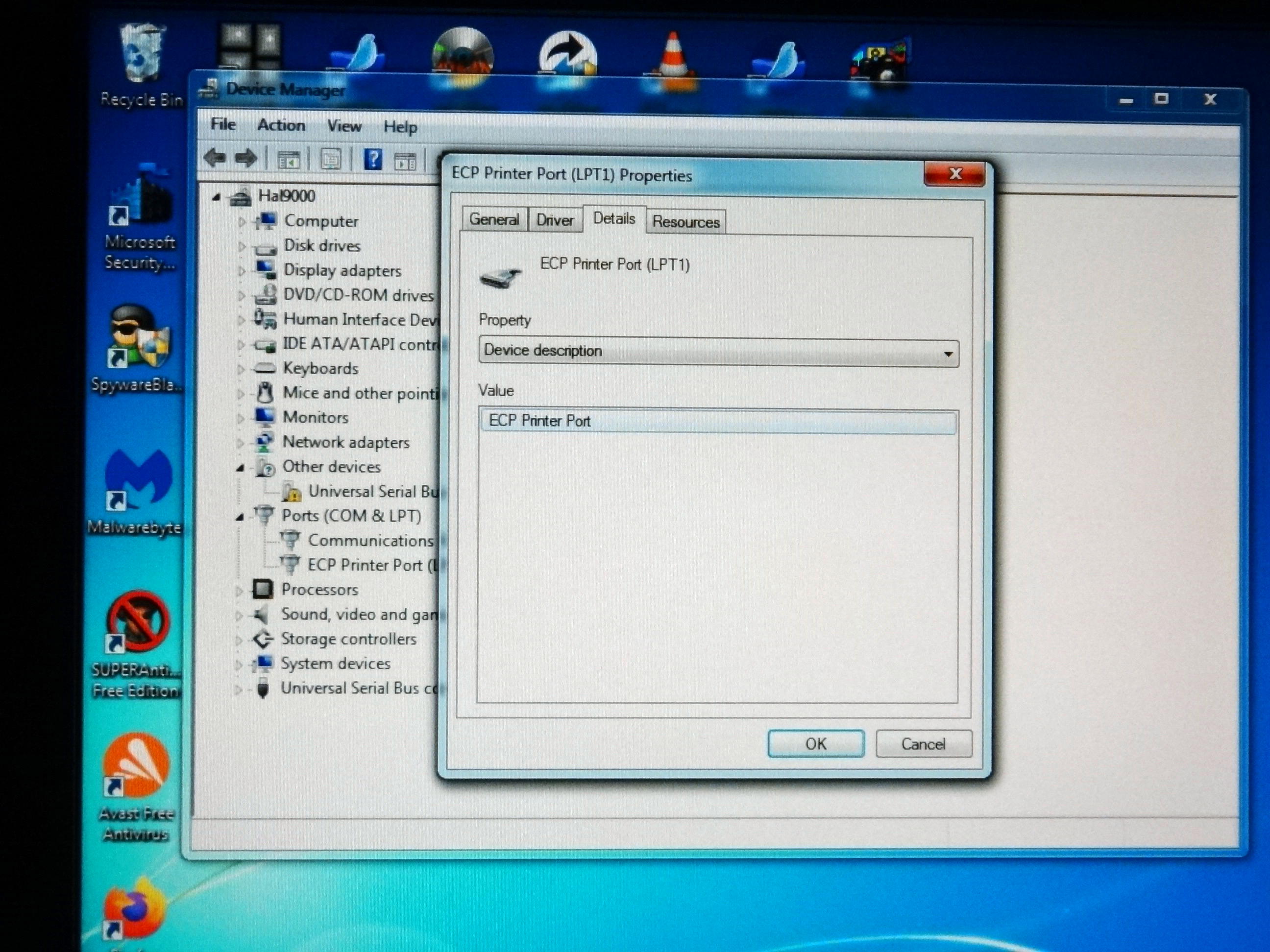Collapse the Hal9000 root node
1270x952 pixels.
216,197
